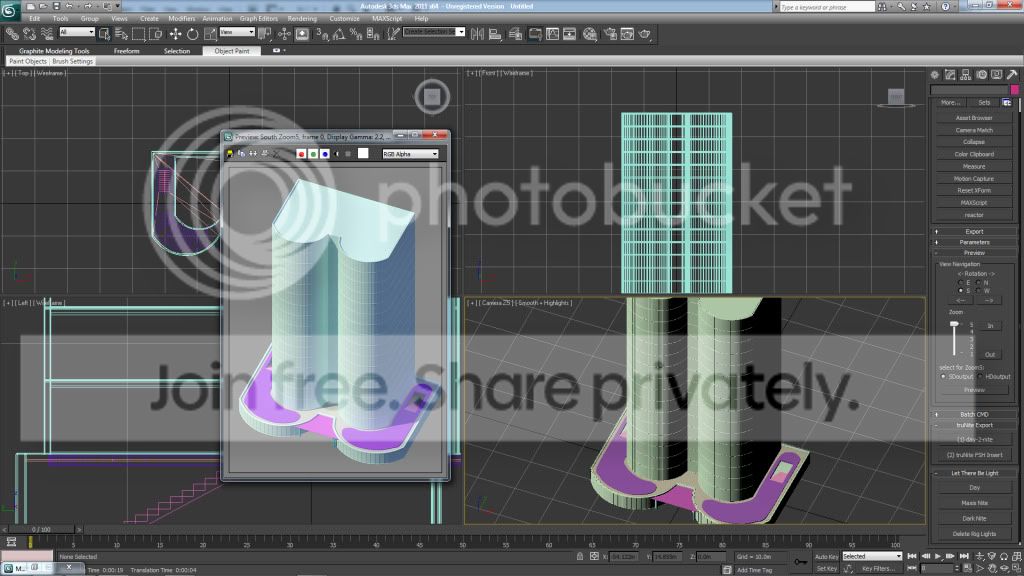This screenshot has width=1024, height=576.
Task: Open the Hierarchy command panel icon
Action: [x=966, y=75]
